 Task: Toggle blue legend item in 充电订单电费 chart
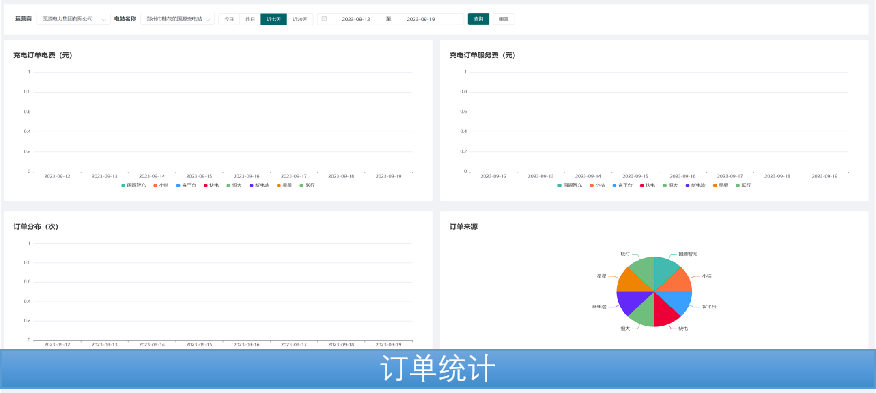coord(186,185)
